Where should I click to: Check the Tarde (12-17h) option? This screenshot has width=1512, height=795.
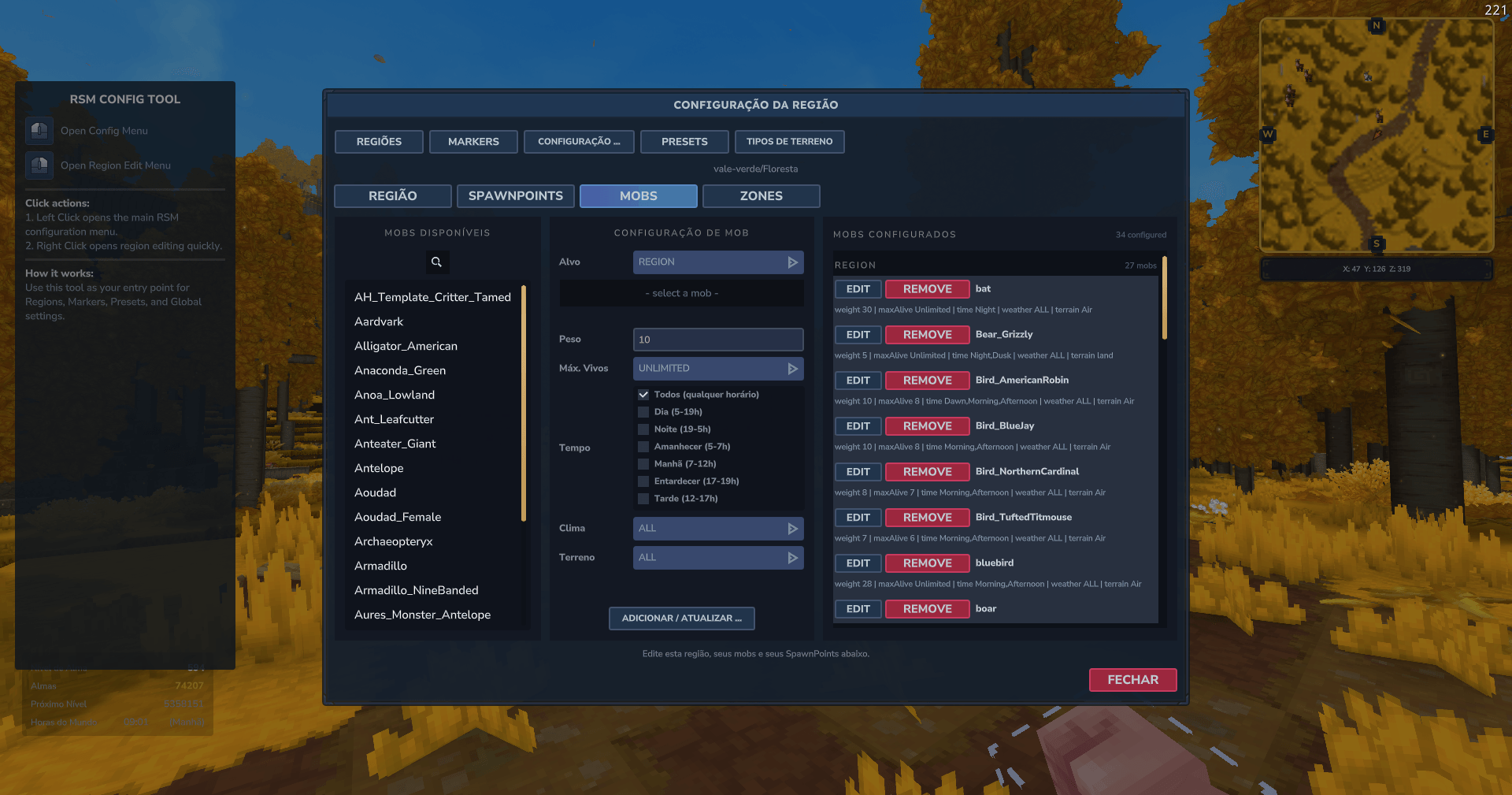coord(643,499)
